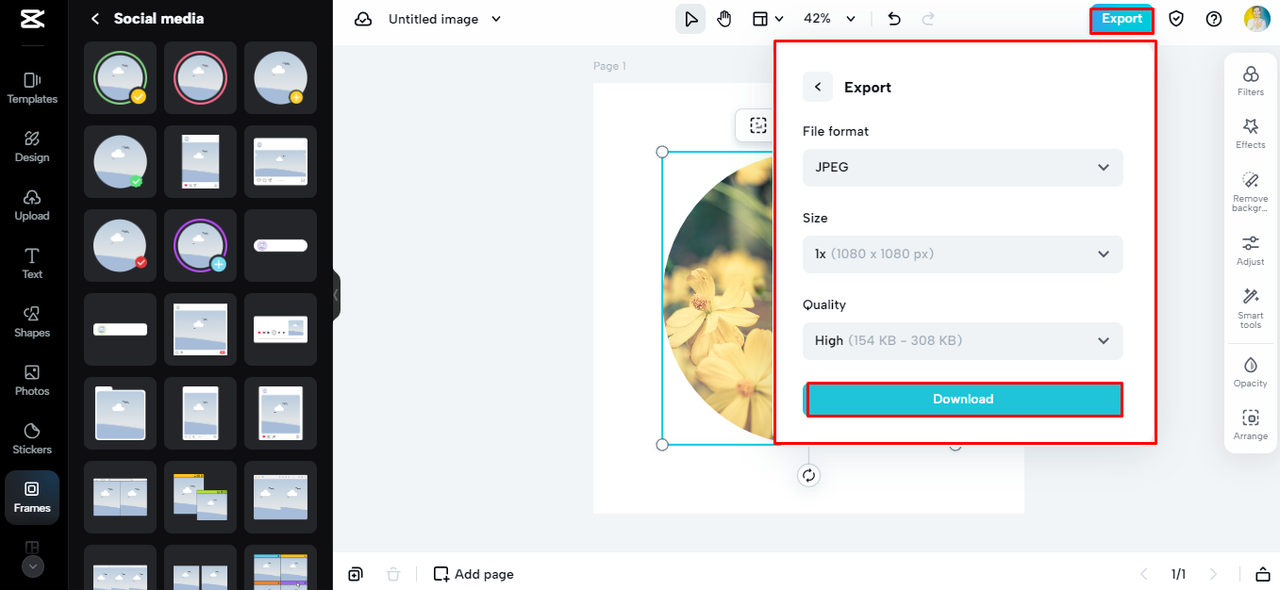Image resolution: width=1280 pixels, height=590 pixels.
Task: Open the Photos panel
Action: [32, 380]
